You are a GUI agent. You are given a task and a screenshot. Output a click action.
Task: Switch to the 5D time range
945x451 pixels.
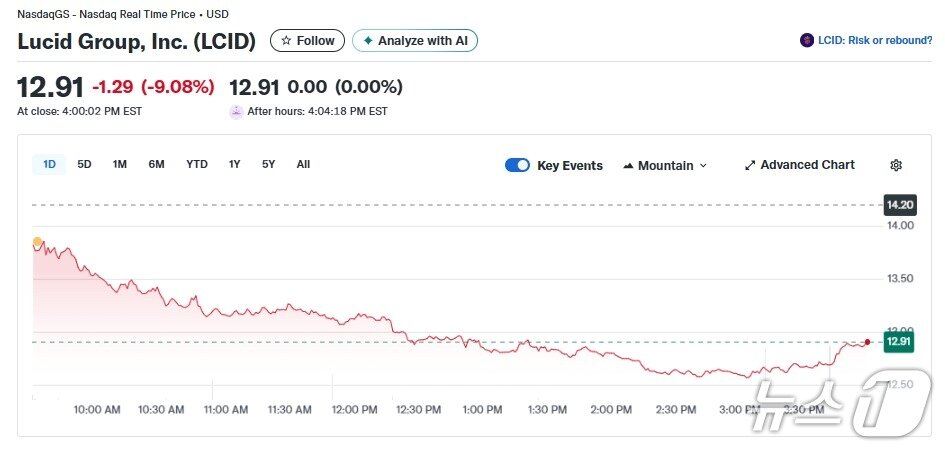coord(84,164)
